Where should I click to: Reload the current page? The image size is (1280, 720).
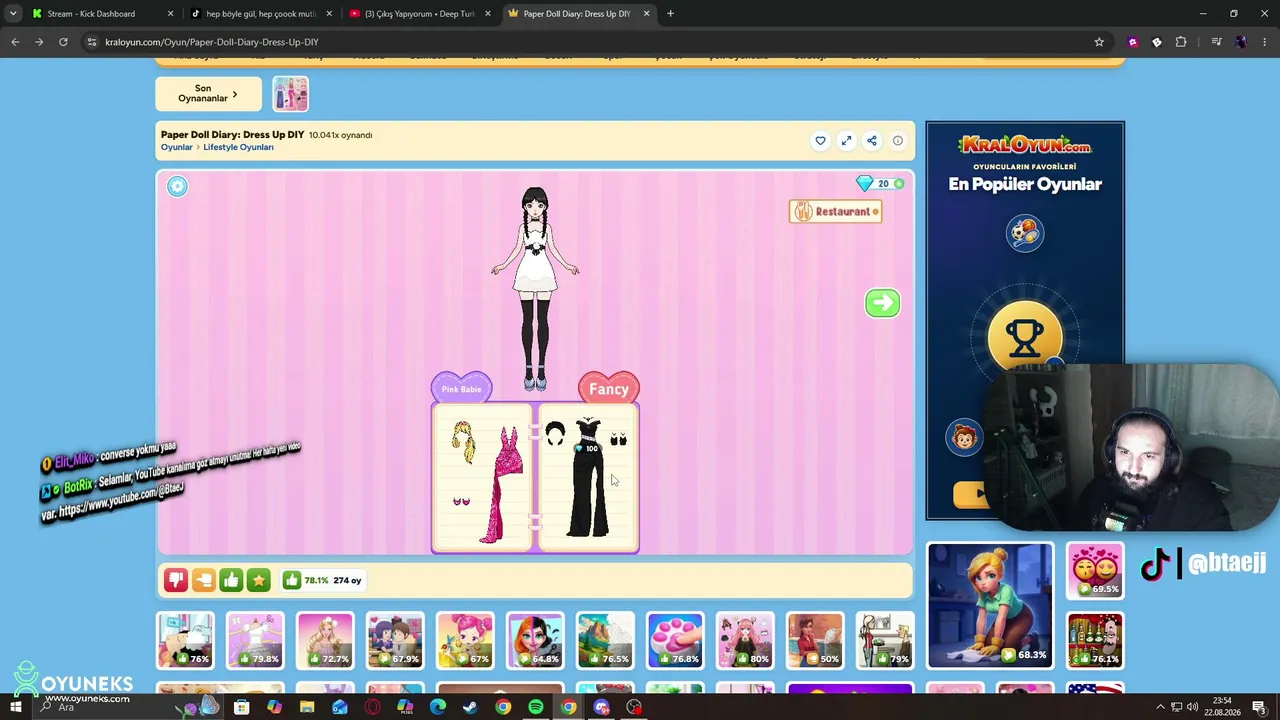click(x=63, y=42)
